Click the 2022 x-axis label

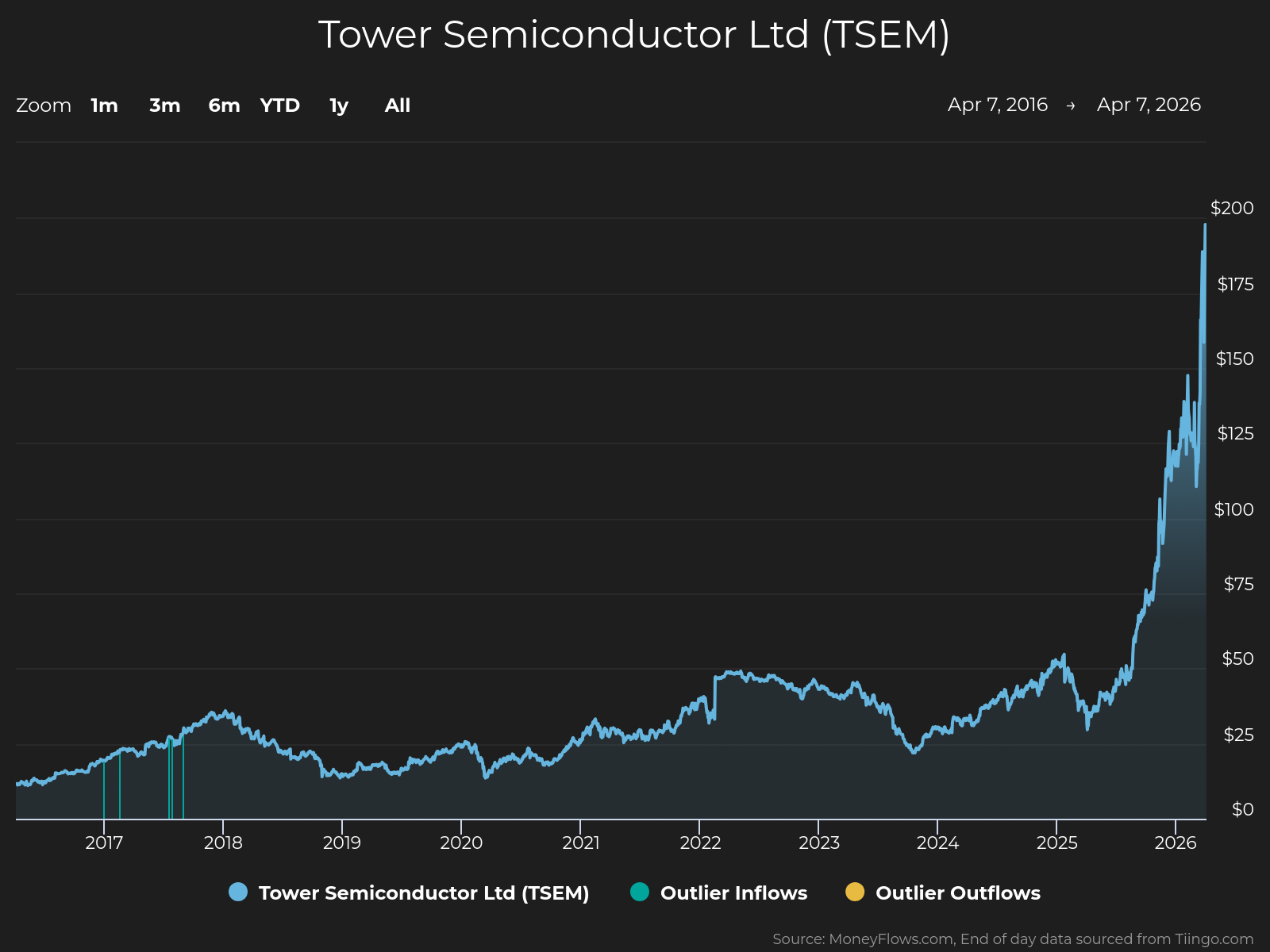point(700,843)
